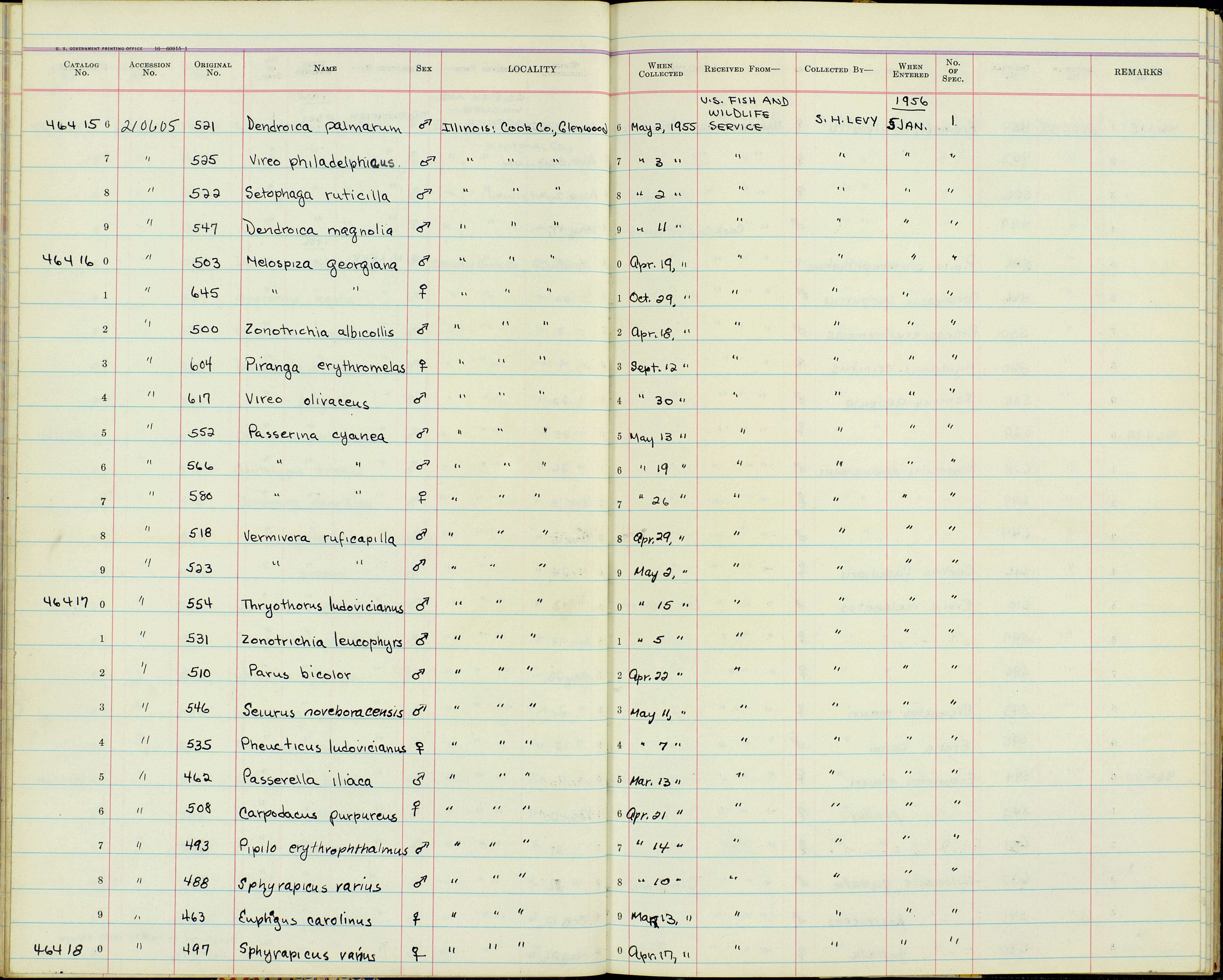1223x980 pixels.
Task: Click catalog number '46416'
Action: coord(68,260)
